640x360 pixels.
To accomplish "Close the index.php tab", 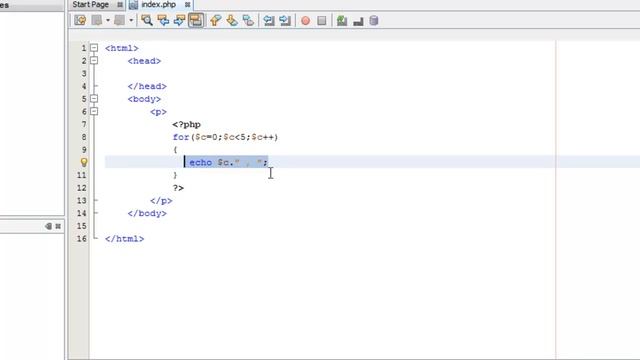I will click(x=187, y=5).
